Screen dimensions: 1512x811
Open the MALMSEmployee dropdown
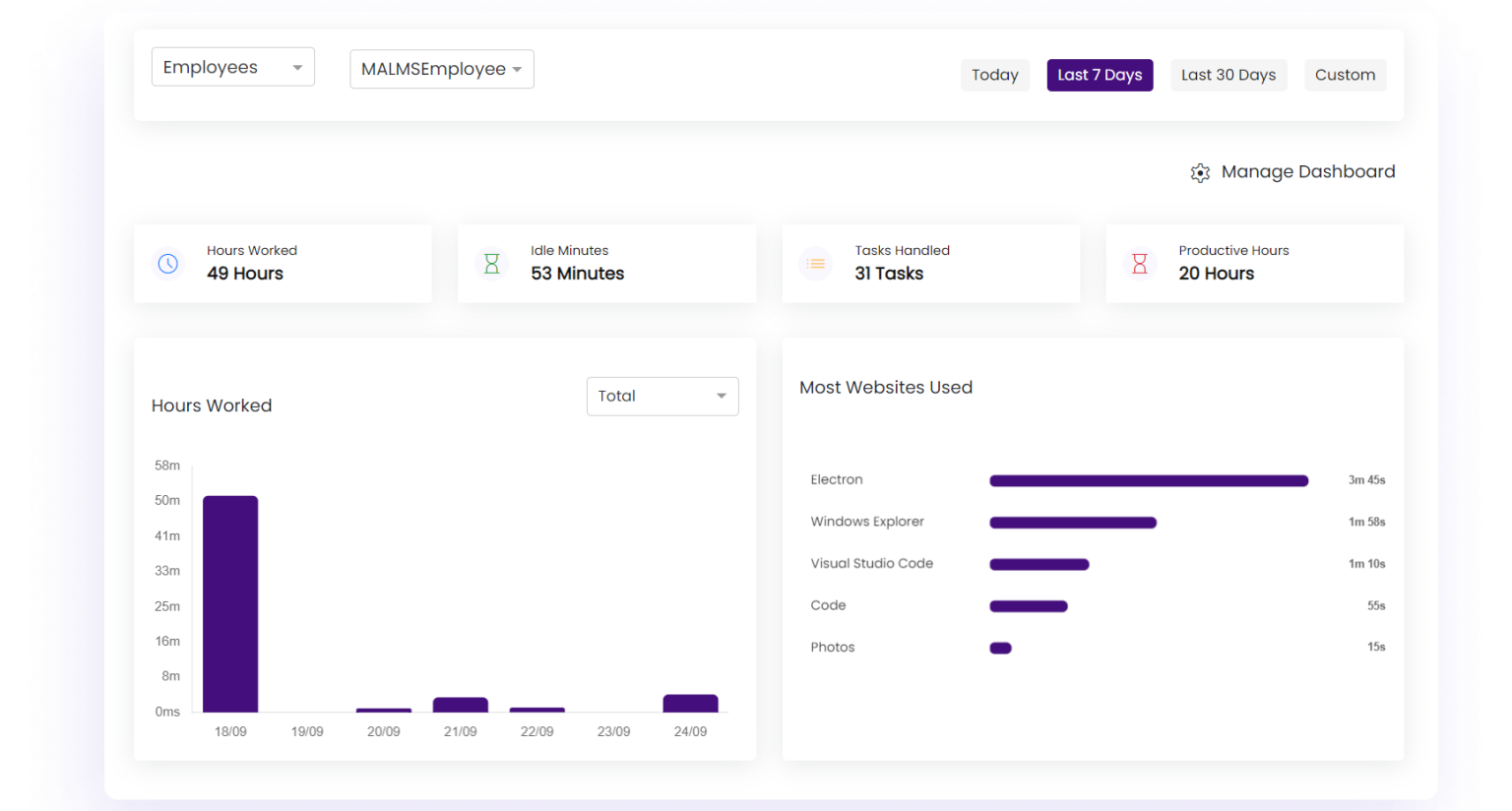[x=441, y=69]
